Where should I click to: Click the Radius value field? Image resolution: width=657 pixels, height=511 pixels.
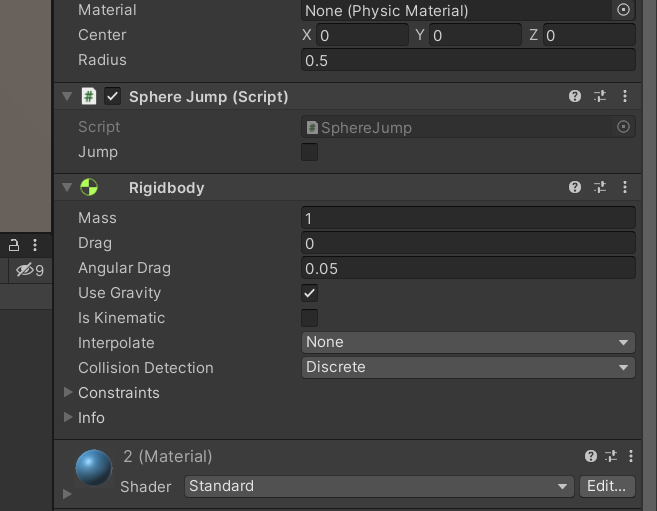pyautogui.click(x=468, y=60)
